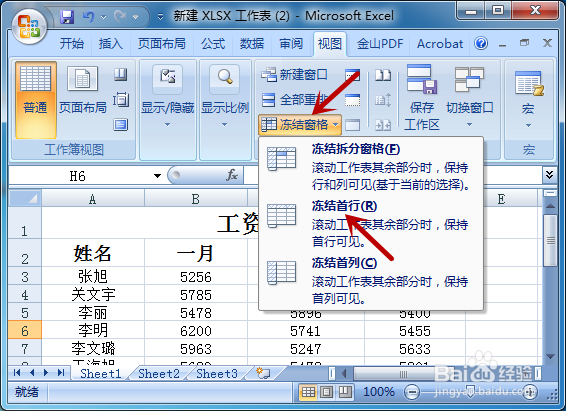This screenshot has width=566, height=411.
Task: Open New Window command
Action: (295, 75)
